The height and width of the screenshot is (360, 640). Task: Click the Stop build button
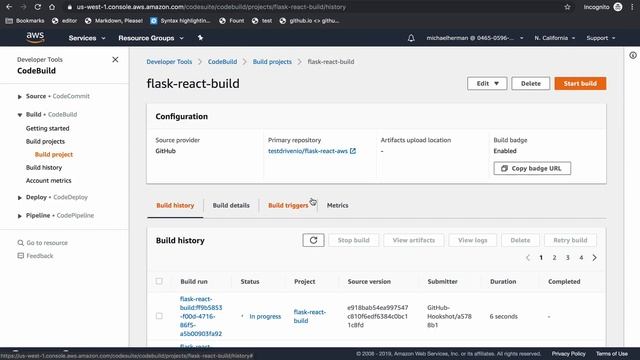coord(353,240)
